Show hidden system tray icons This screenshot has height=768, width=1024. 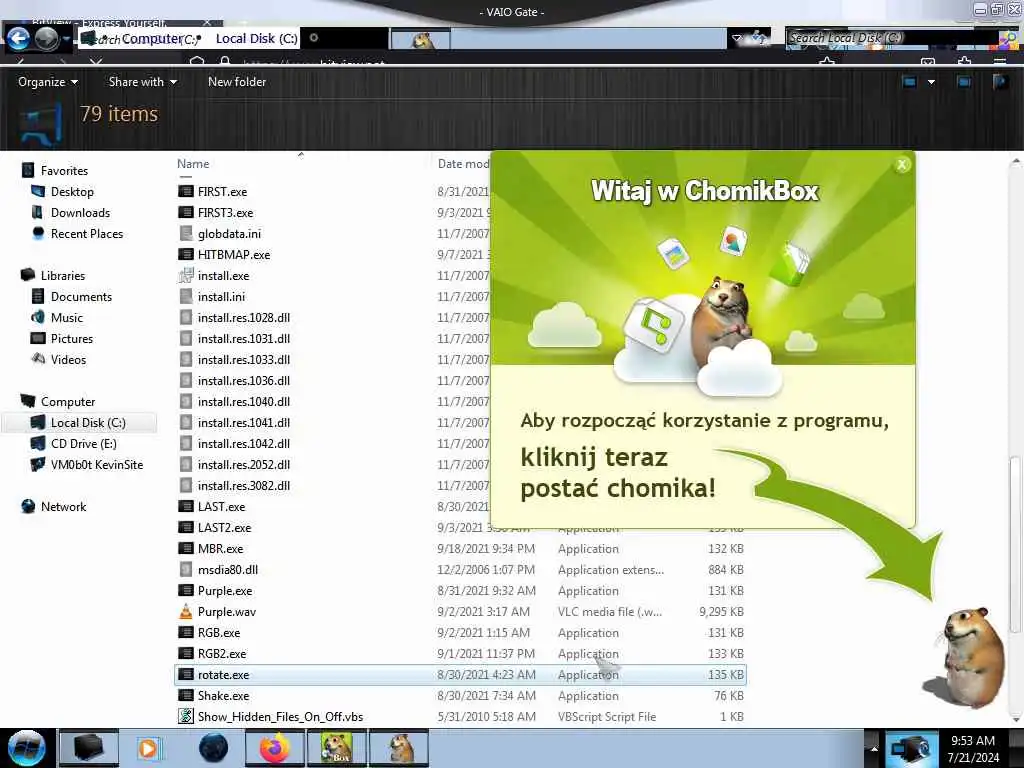pos(874,748)
